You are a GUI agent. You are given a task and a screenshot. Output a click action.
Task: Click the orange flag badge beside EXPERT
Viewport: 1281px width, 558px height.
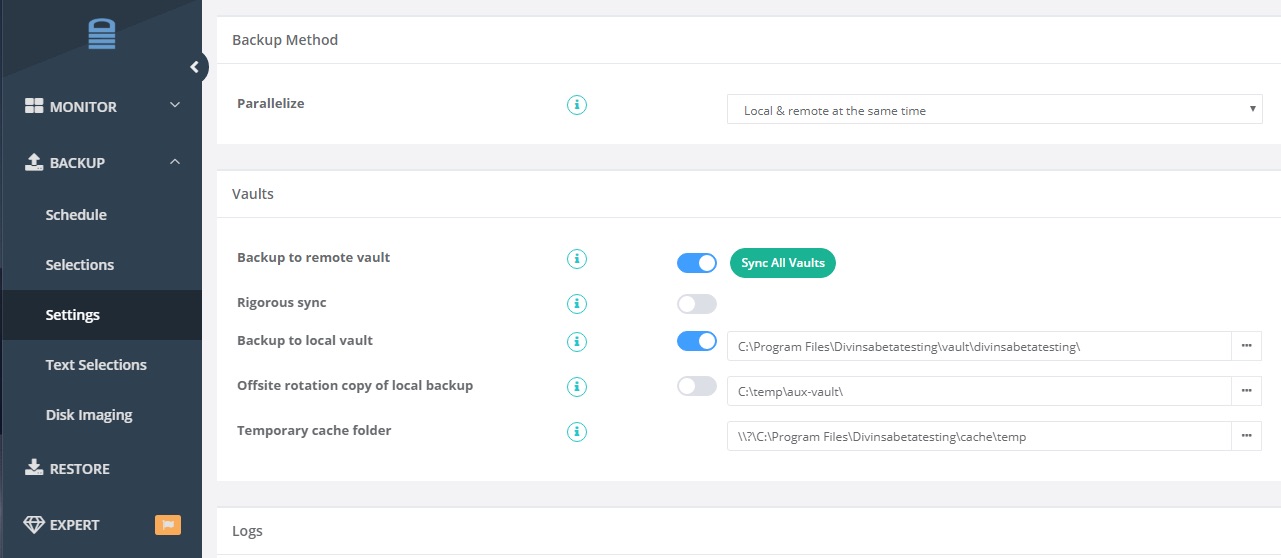167,524
